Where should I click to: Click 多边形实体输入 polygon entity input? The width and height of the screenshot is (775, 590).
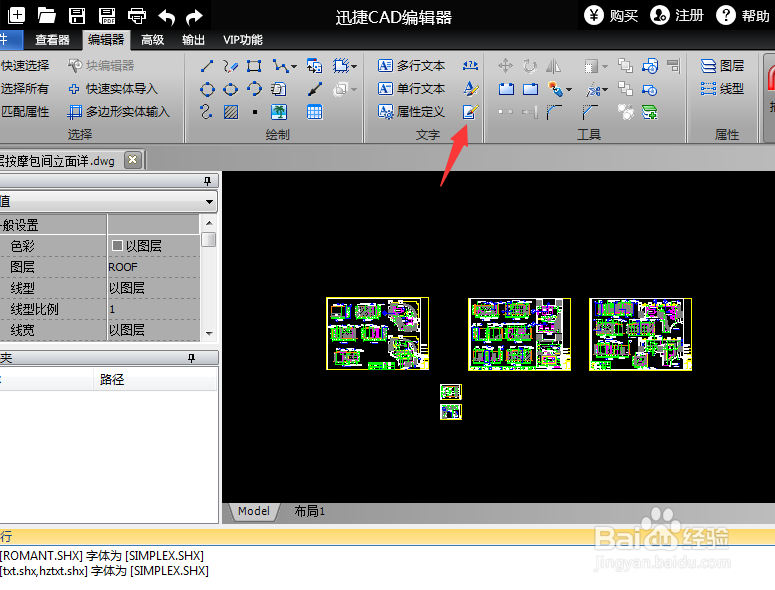(x=119, y=112)
